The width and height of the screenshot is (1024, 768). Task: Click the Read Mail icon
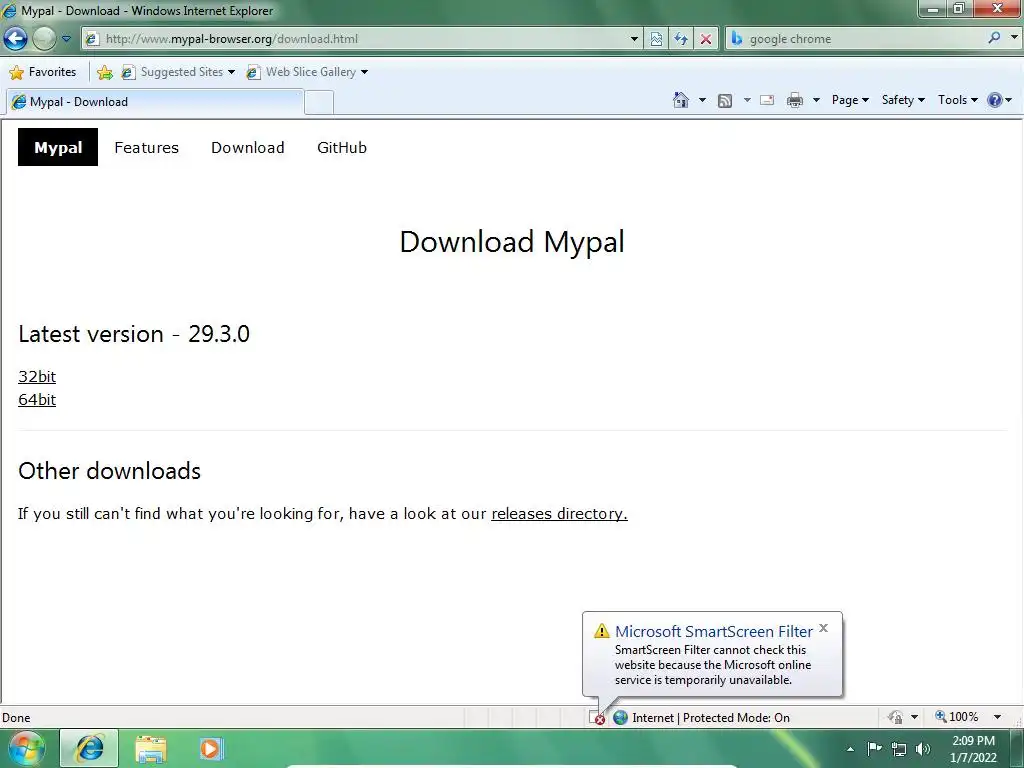tap(767, 100)
